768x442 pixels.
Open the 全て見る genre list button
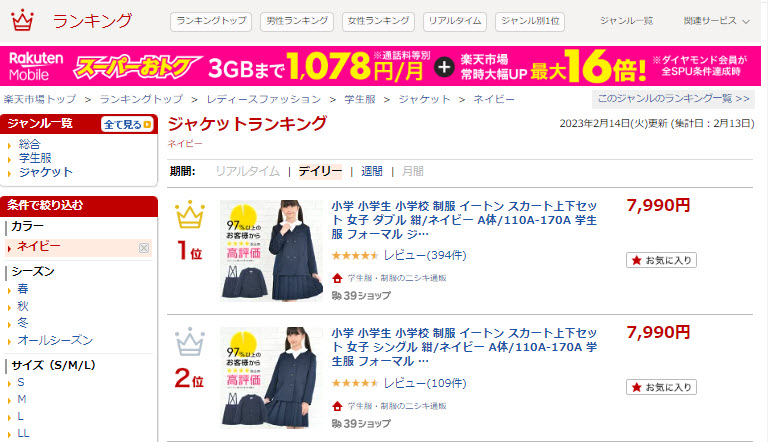coord(127,124)
